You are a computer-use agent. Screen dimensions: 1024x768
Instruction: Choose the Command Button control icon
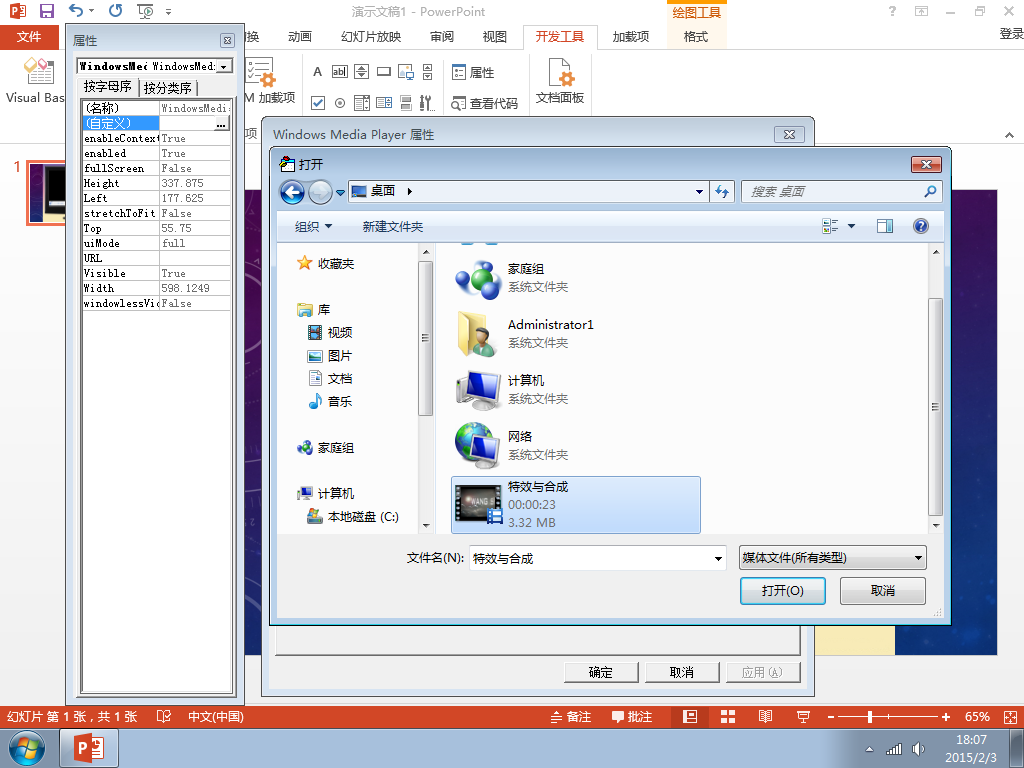pos(384,72)
